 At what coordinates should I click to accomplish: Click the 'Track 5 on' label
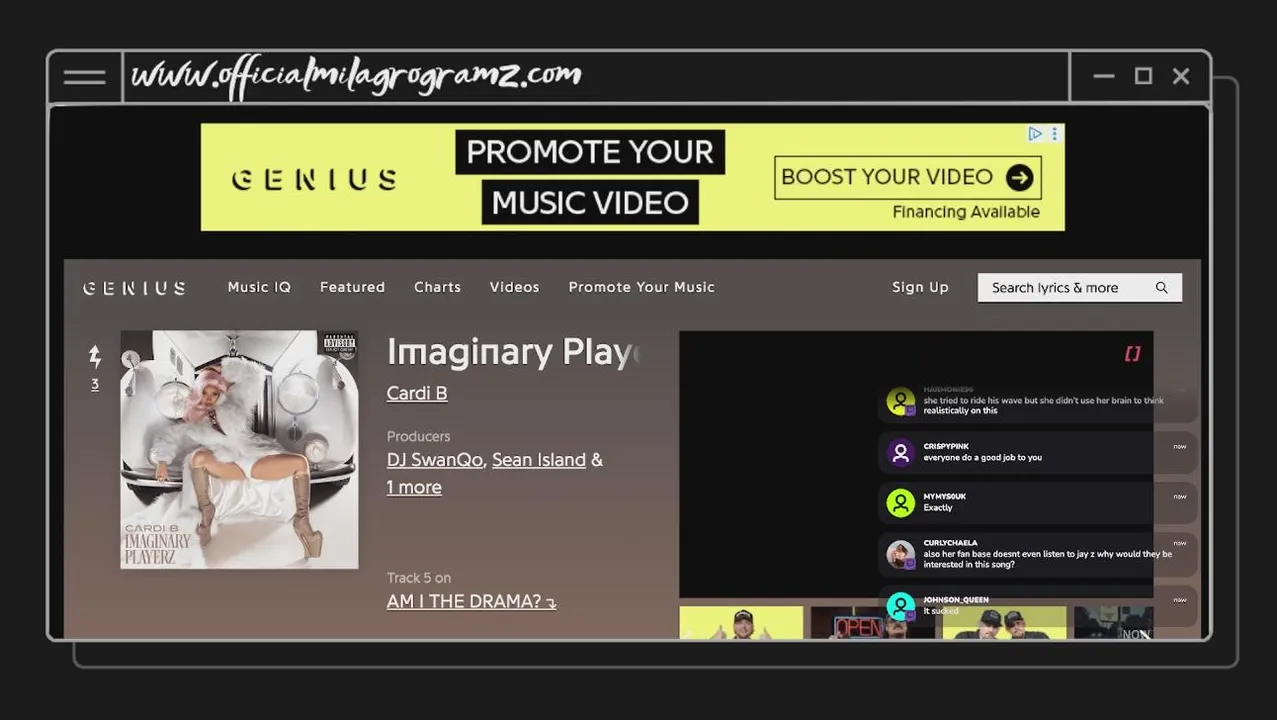(419, 578)
